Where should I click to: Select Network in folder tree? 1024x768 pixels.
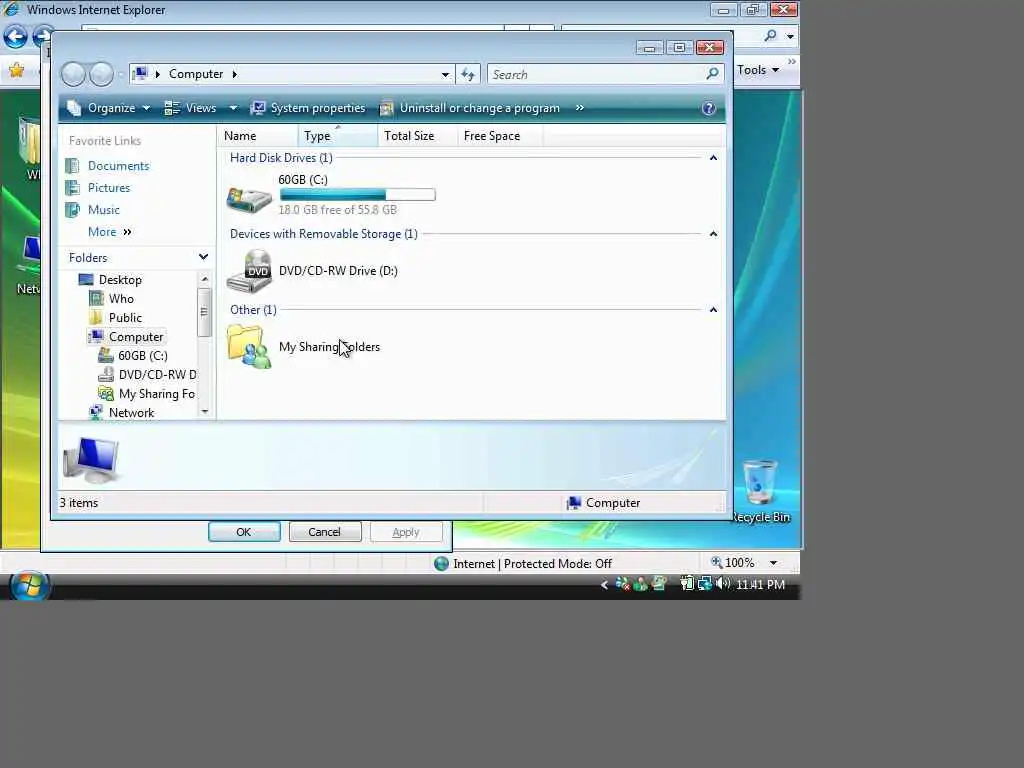(131, 413)
